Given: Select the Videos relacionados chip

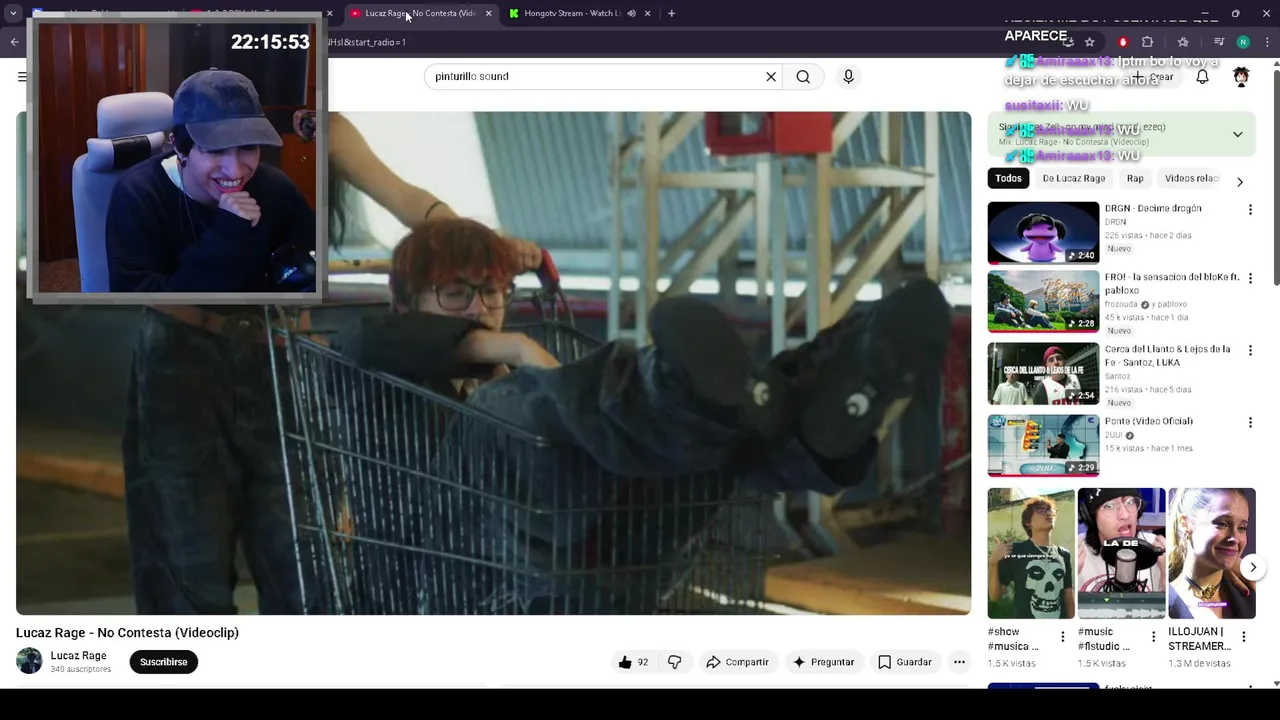Looking at the screenshot, I should point(1192,178).
